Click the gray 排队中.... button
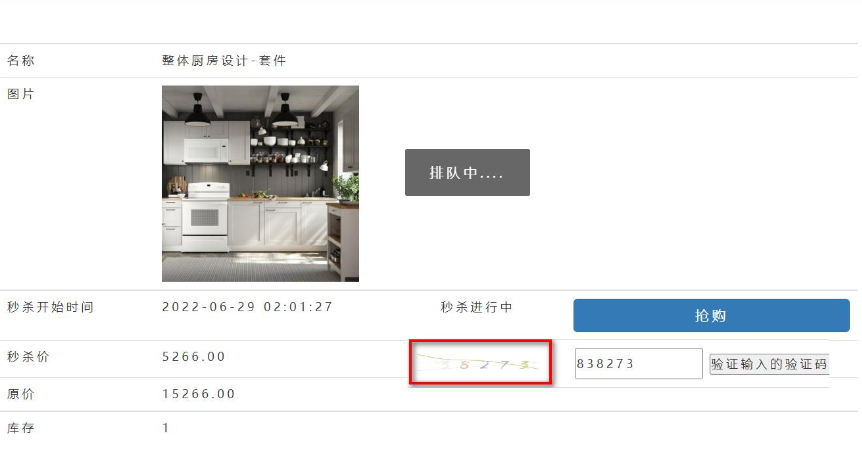Viewport: 862px width, 451px height. click(x=467, y=172)
